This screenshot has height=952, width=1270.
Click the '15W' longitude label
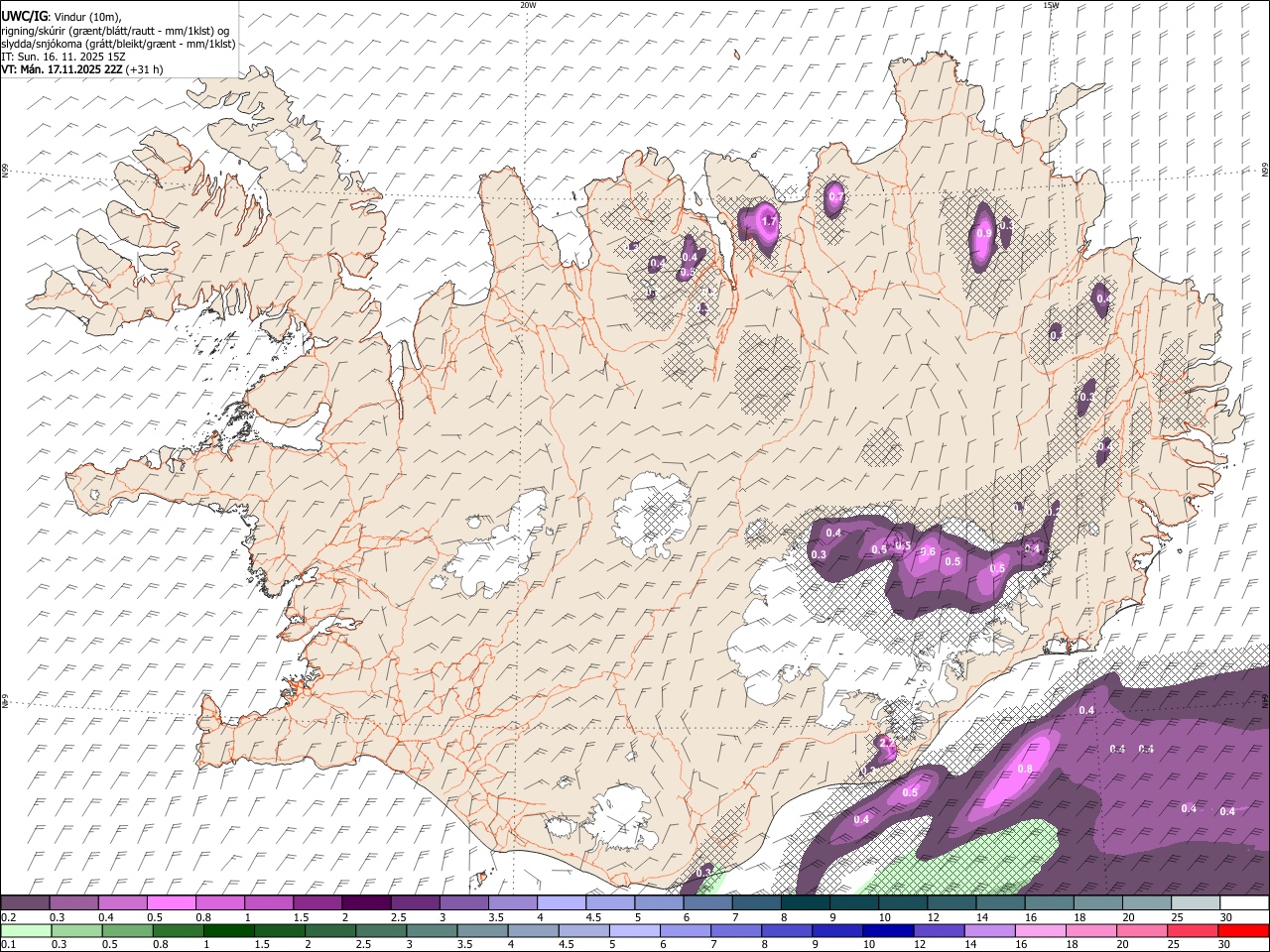tap(1051, 5)
